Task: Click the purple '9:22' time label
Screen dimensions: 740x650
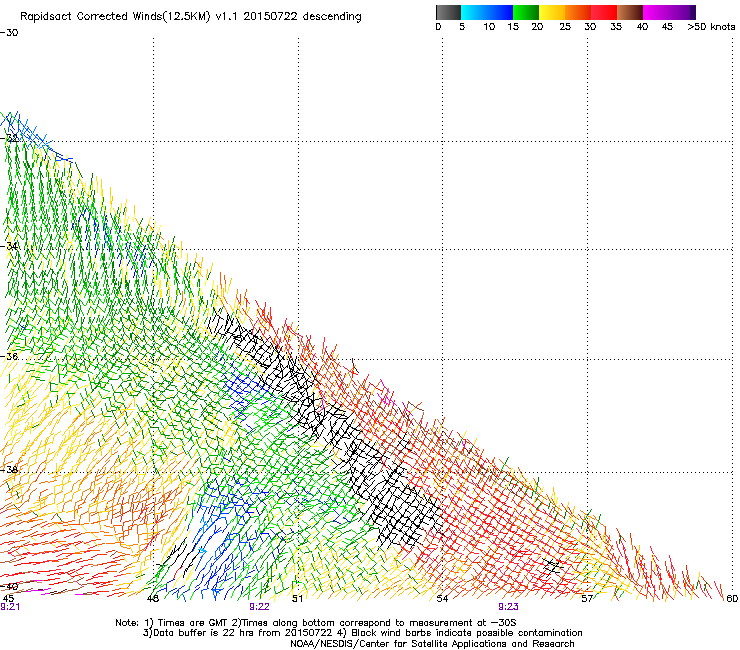Action: [x=260, y=607]
